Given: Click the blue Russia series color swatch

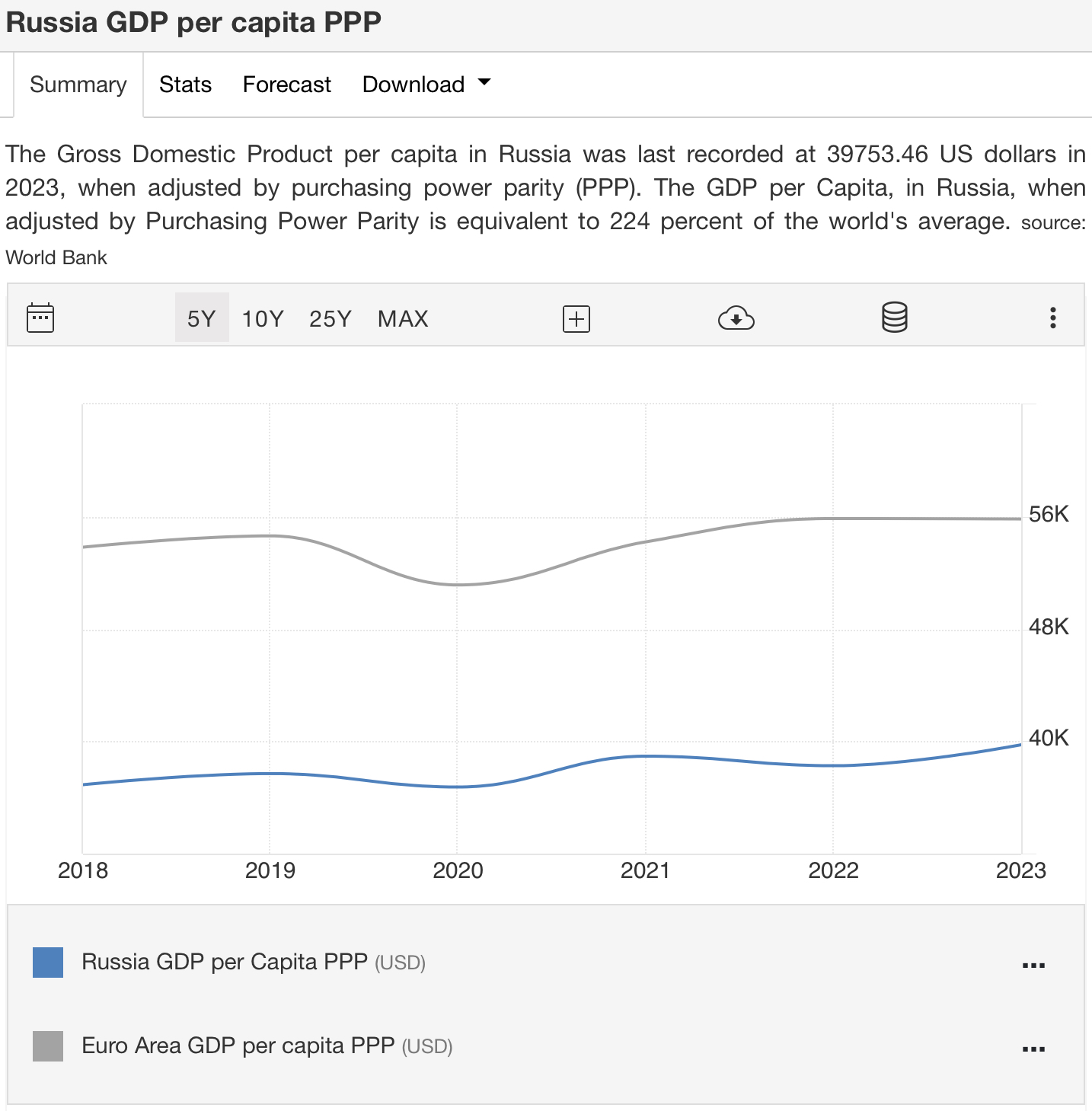Looking at the screenshot, I should click(48, 963).
